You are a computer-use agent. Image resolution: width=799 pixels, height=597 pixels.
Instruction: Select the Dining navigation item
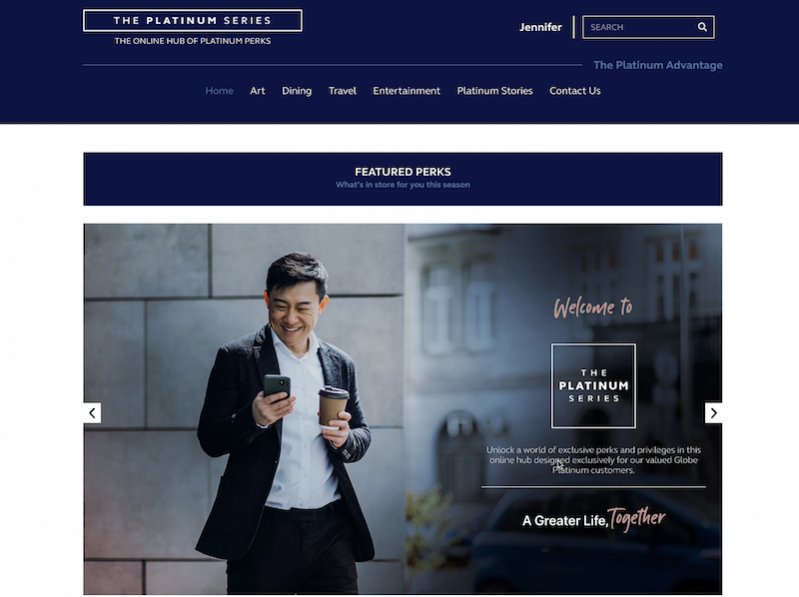click(297, 91)
